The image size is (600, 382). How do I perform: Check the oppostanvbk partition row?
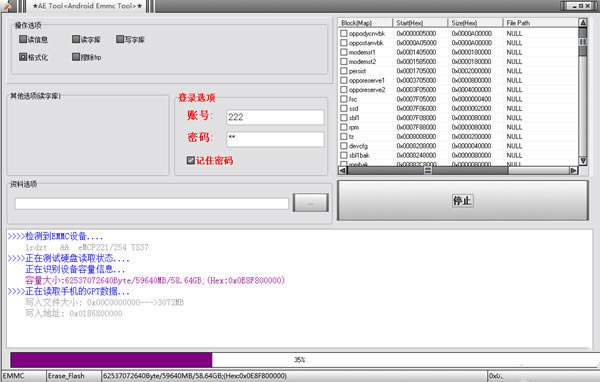pos(344,43)
